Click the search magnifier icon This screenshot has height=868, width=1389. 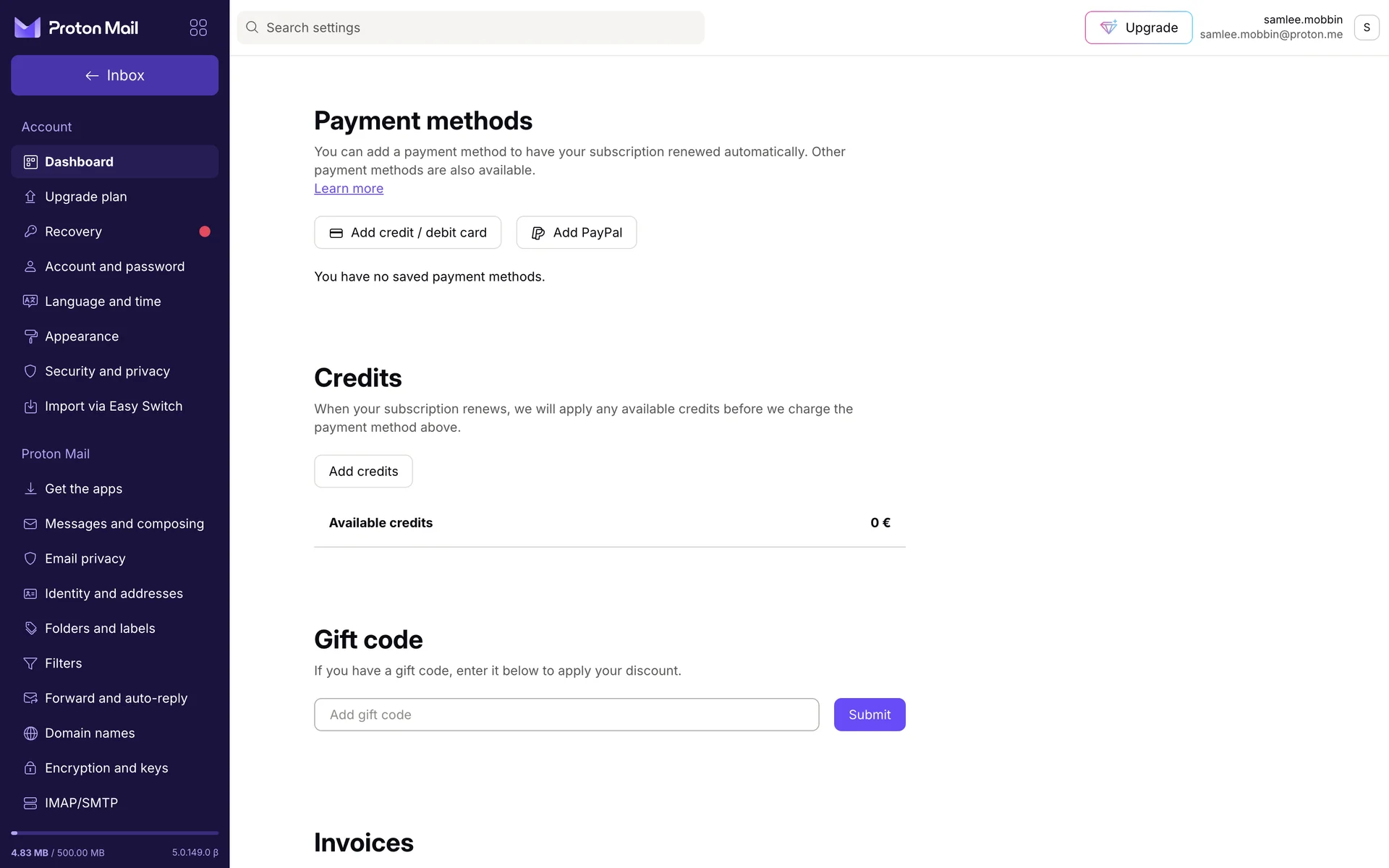[252, 27]
